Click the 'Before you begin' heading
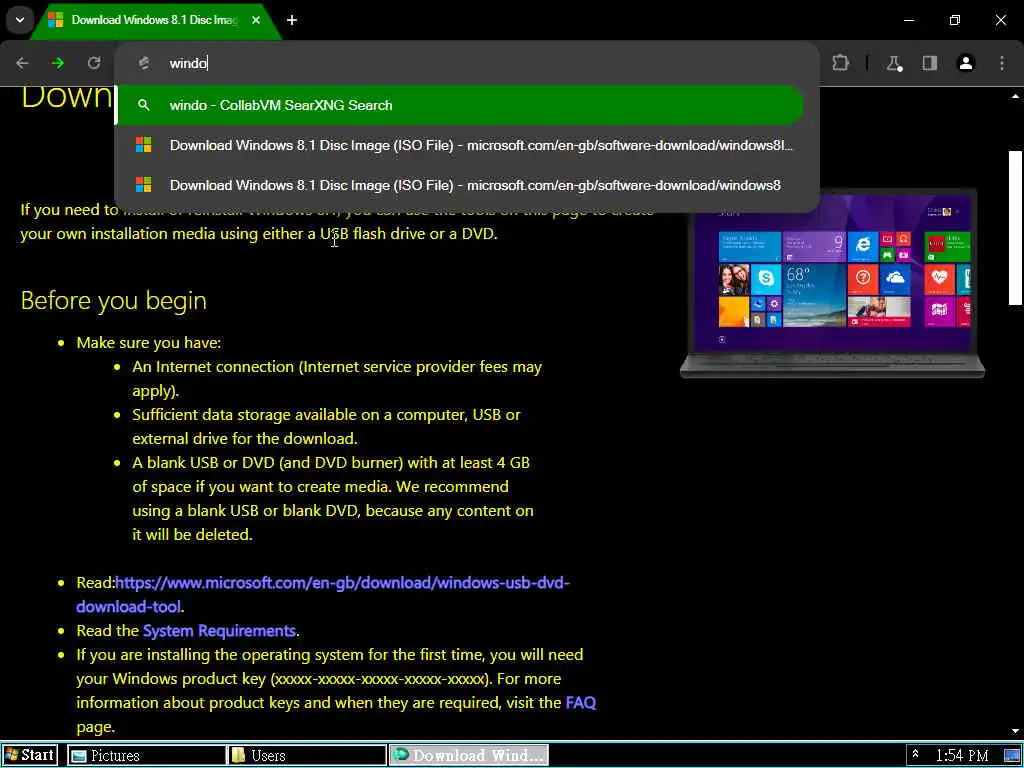1024x768 pixels. click(x=114, y=300)
